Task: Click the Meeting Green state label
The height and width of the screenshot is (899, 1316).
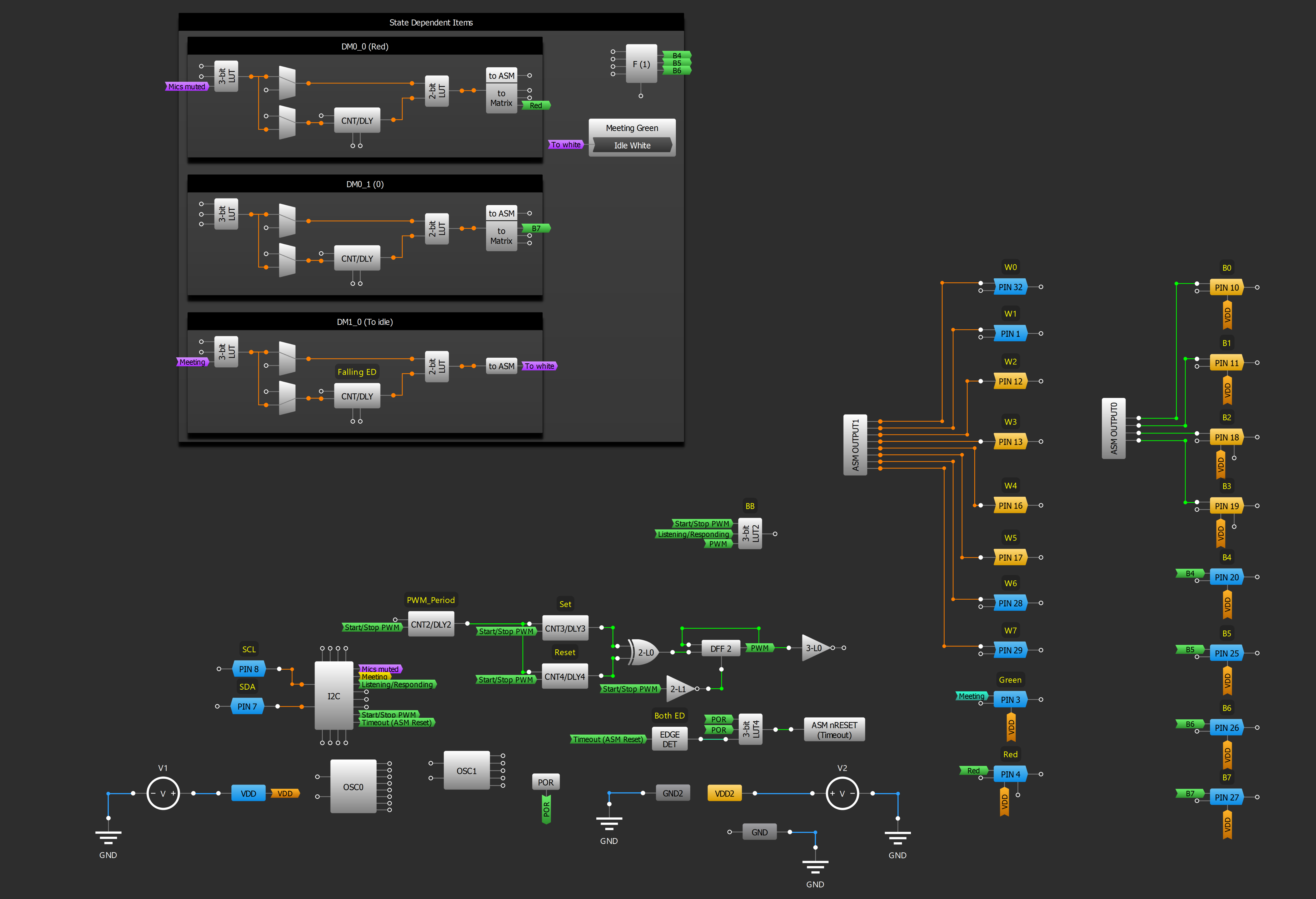Action: click(x=632, y=128)
